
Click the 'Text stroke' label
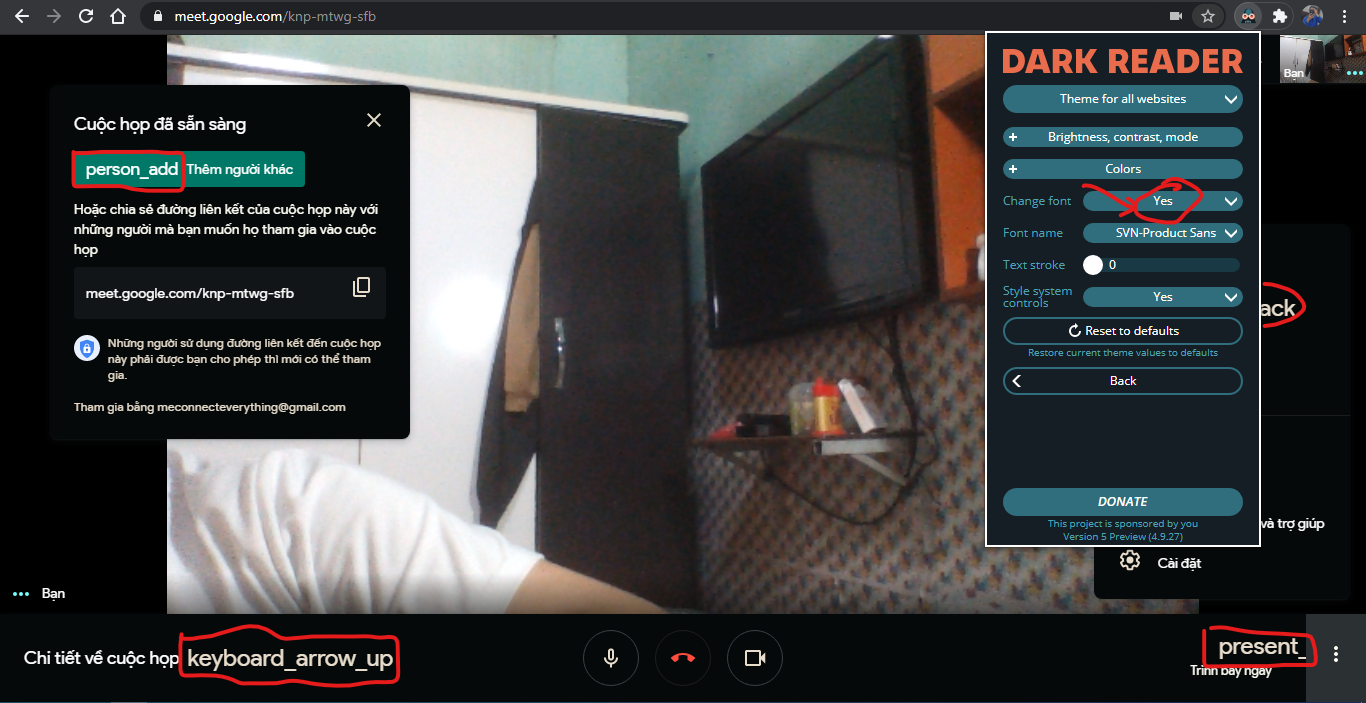coord(1034,265)
